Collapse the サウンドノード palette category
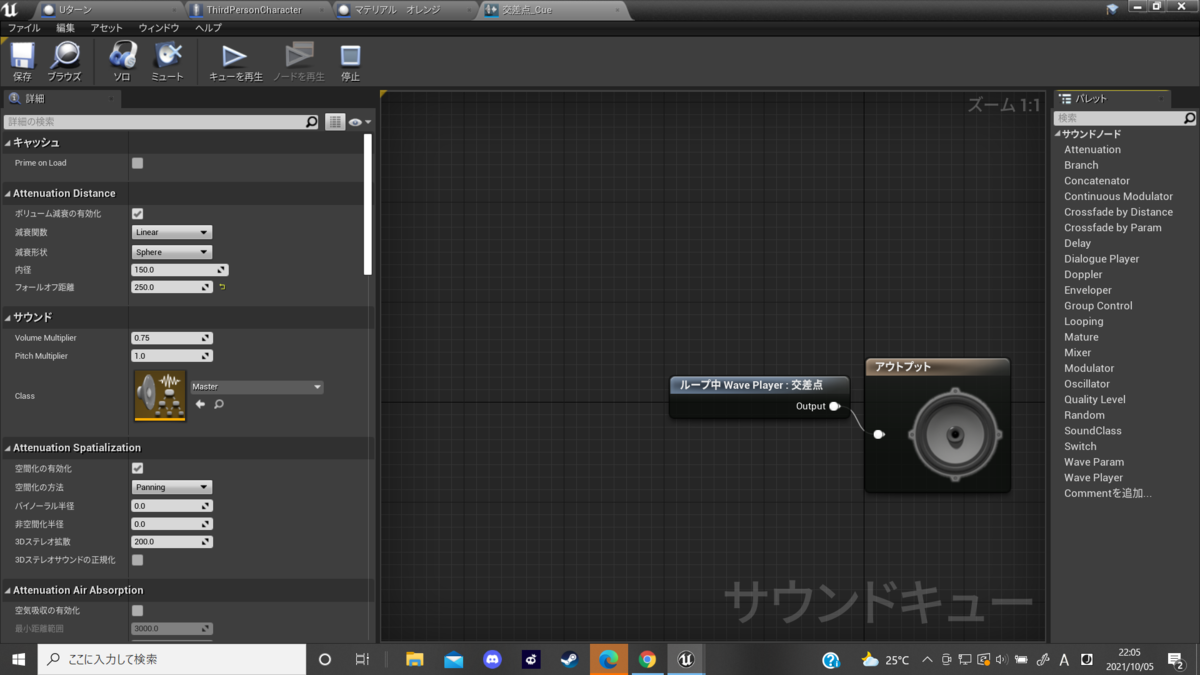Viewport: 1200px width, 675px height. (1057, 134)
